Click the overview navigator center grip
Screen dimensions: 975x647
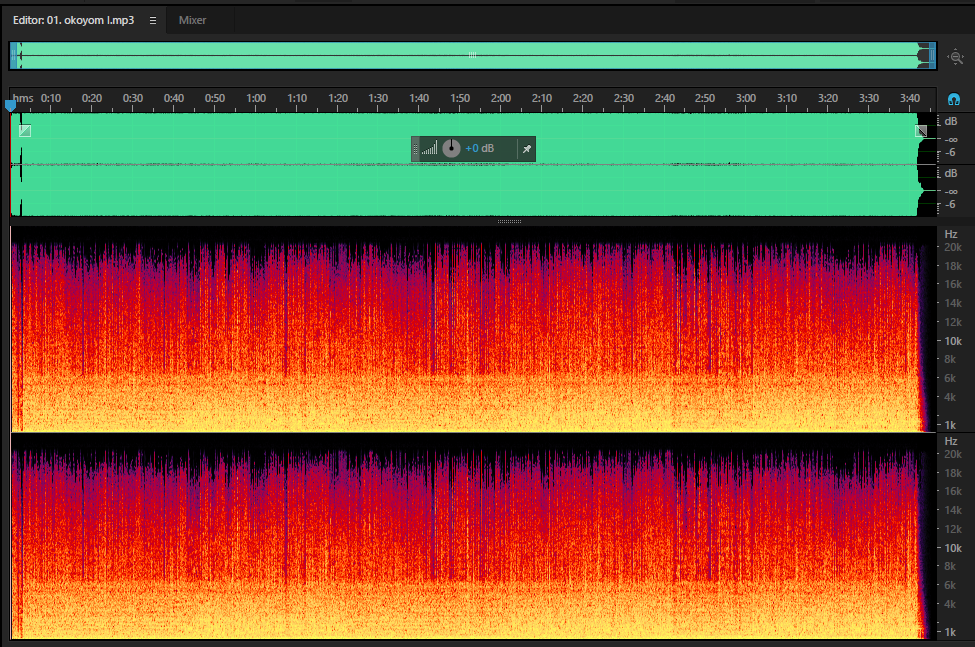(x=473, y=55)
